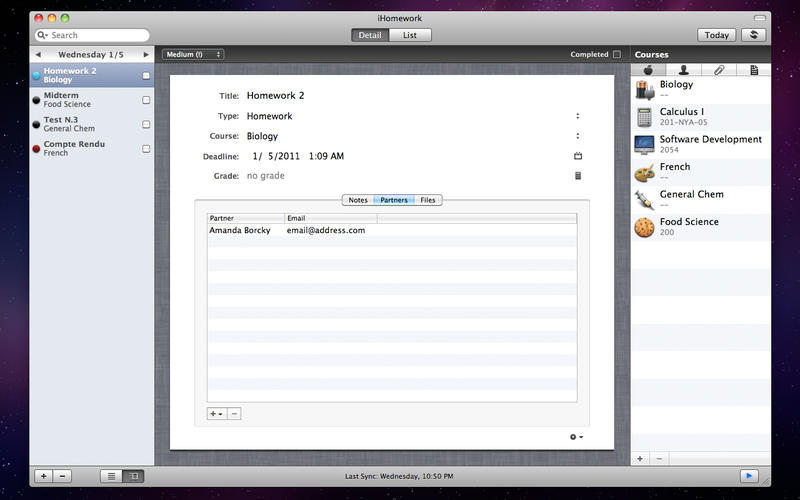
Task: Open the gear action menu
Action: [576, 437]
